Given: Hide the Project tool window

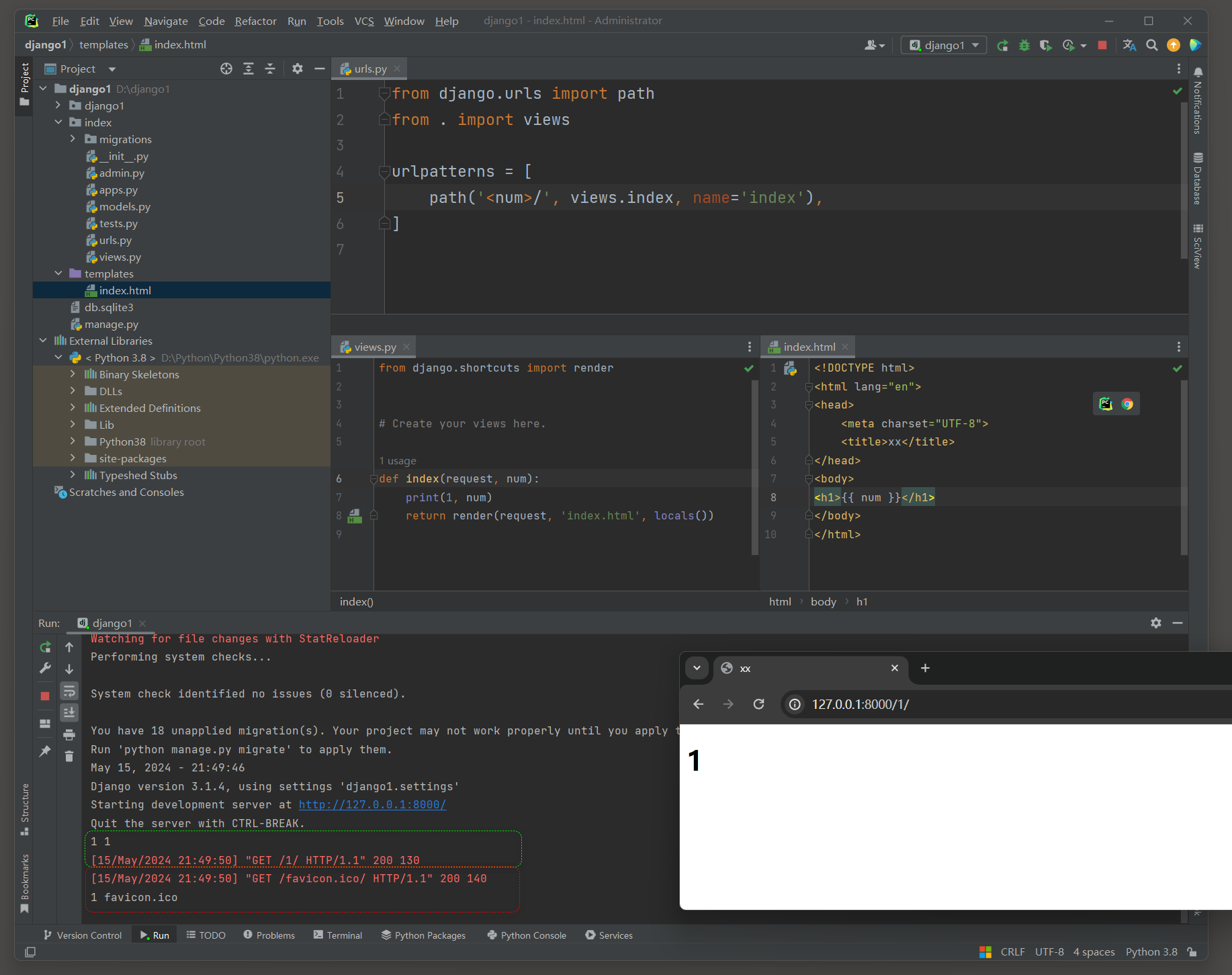Looking at the screenshot, I should coord(320,69).
